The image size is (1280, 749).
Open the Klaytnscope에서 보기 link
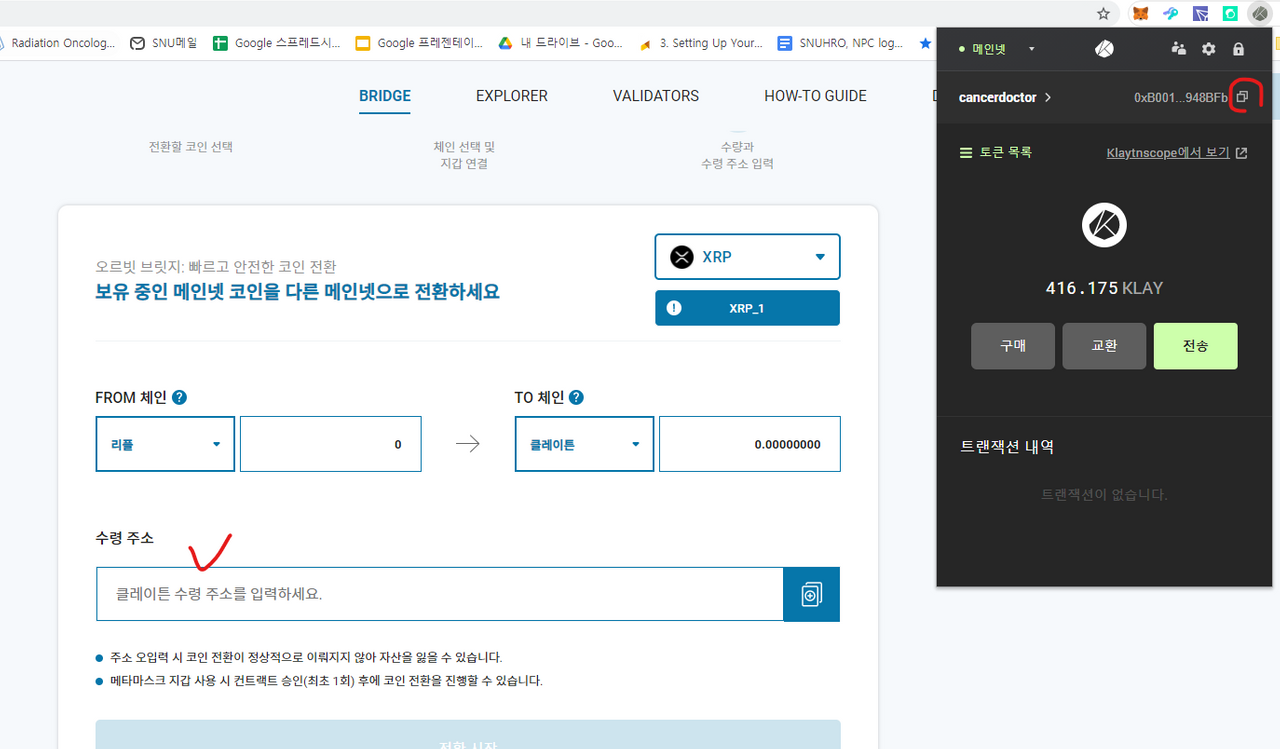[1168, 152]
